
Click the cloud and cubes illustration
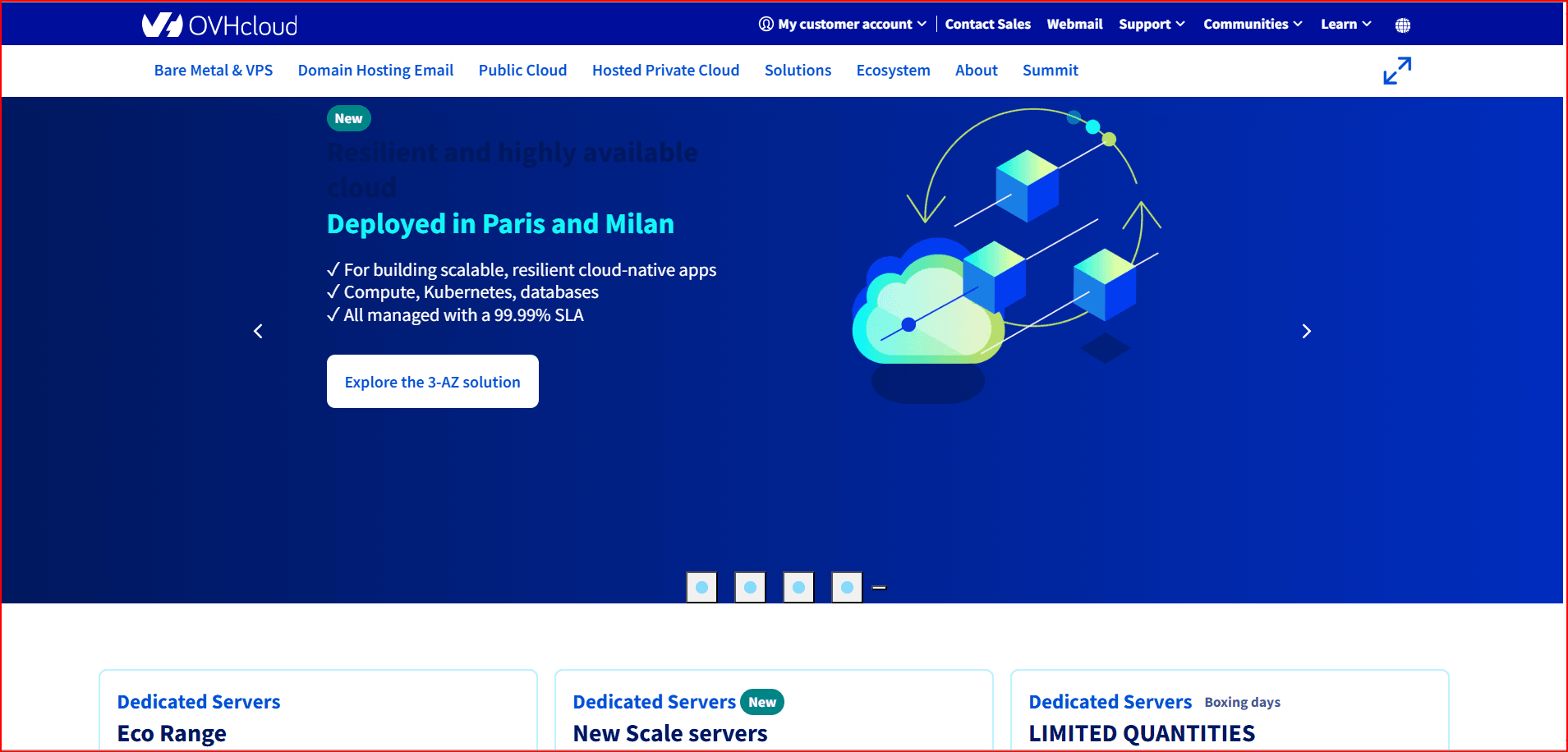coord(1006,254)
